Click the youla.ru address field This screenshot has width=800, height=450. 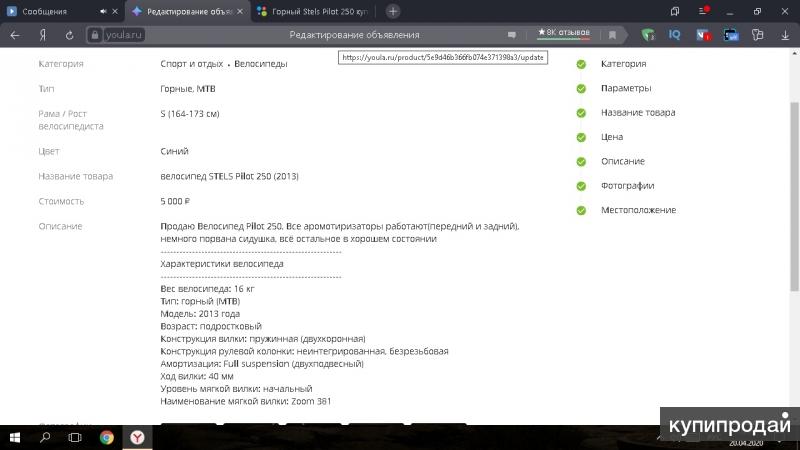(124, 35)
